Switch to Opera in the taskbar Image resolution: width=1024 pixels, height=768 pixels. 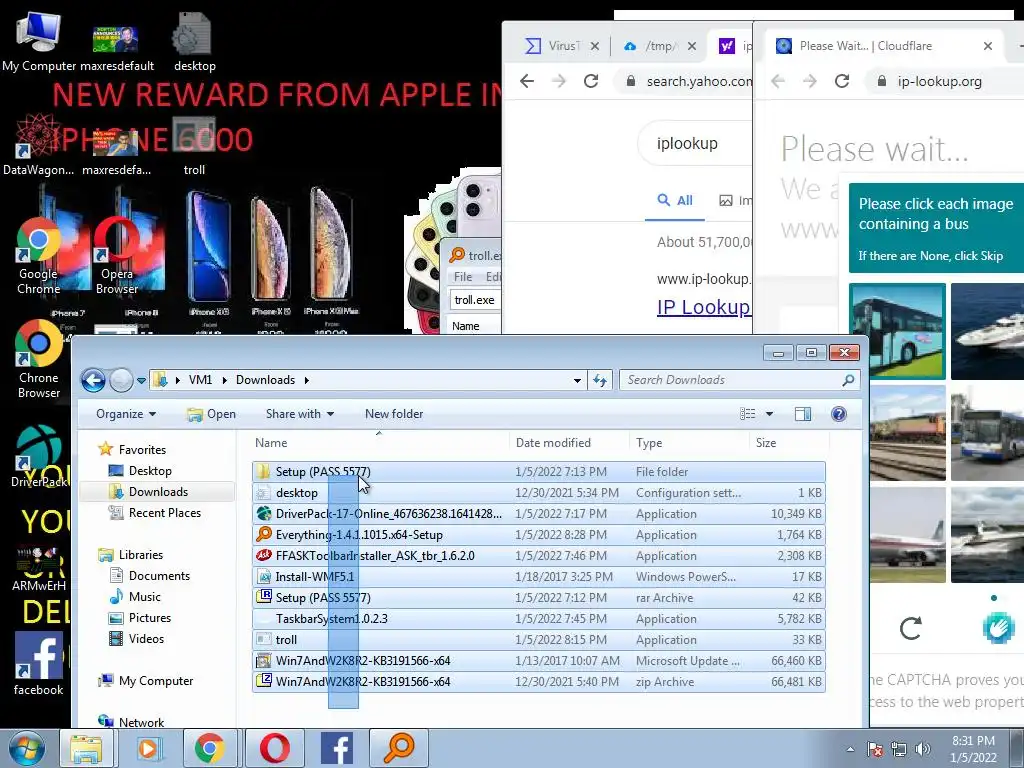click(x=275, y=748)
